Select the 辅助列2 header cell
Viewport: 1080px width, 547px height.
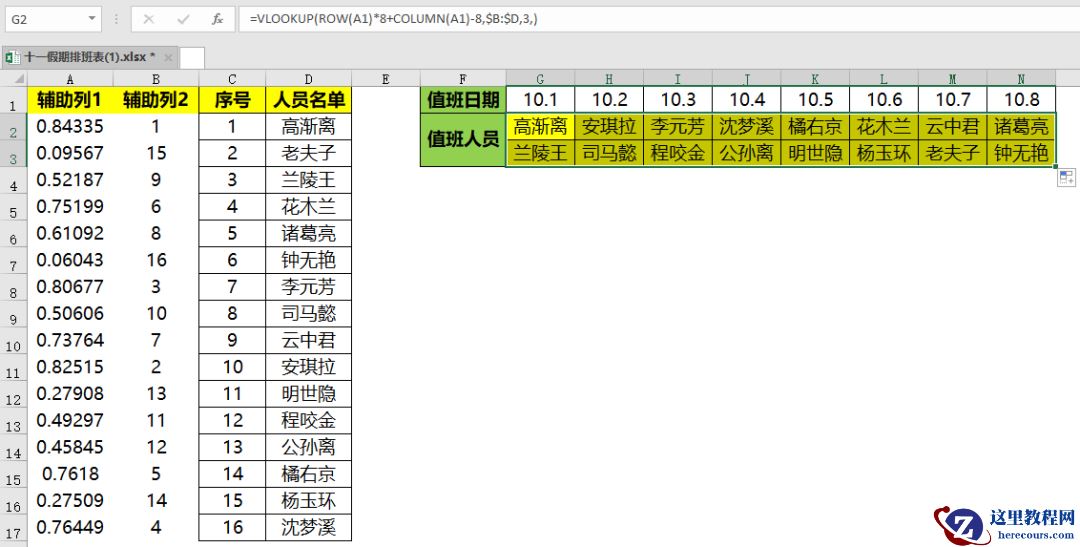(x=156, y=101)
